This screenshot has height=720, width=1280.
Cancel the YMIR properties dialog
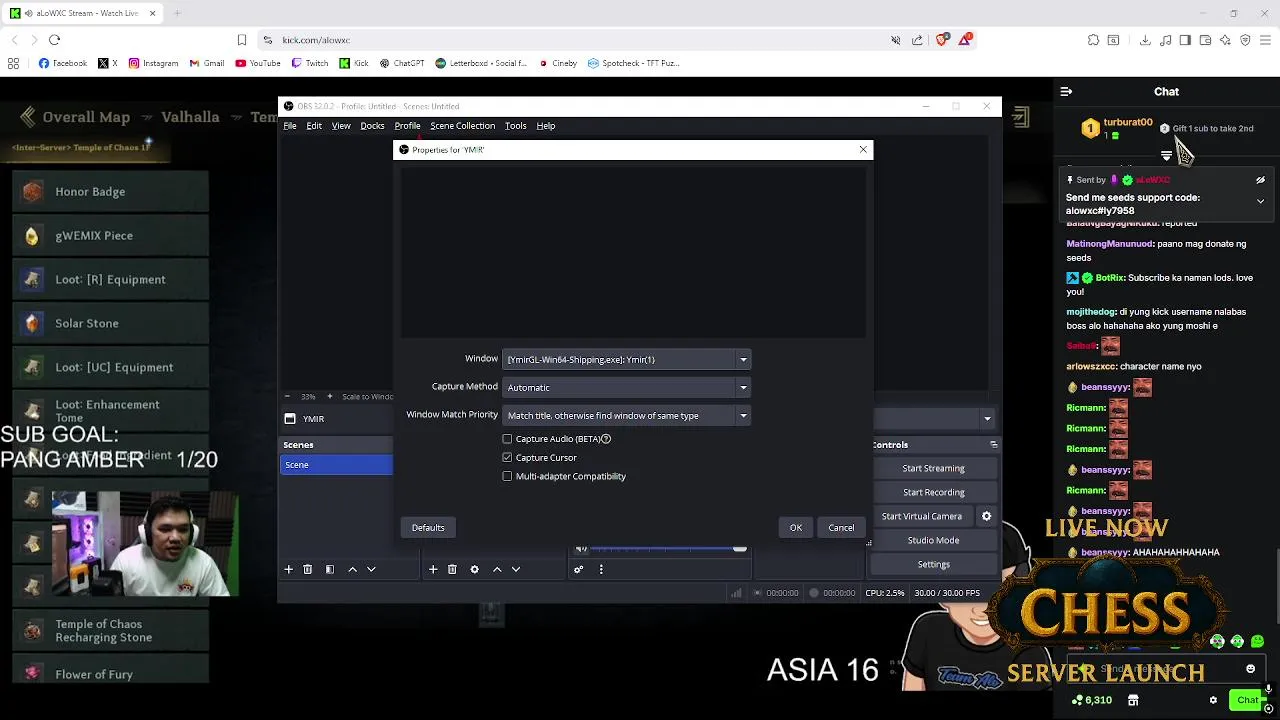pyautogui.click(x=841, y=528)
